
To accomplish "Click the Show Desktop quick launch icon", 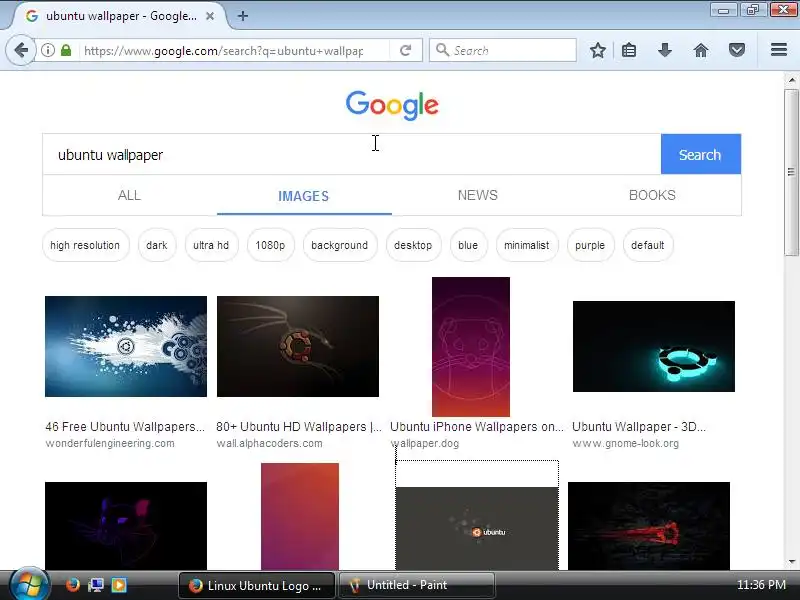I will (96, 585).
